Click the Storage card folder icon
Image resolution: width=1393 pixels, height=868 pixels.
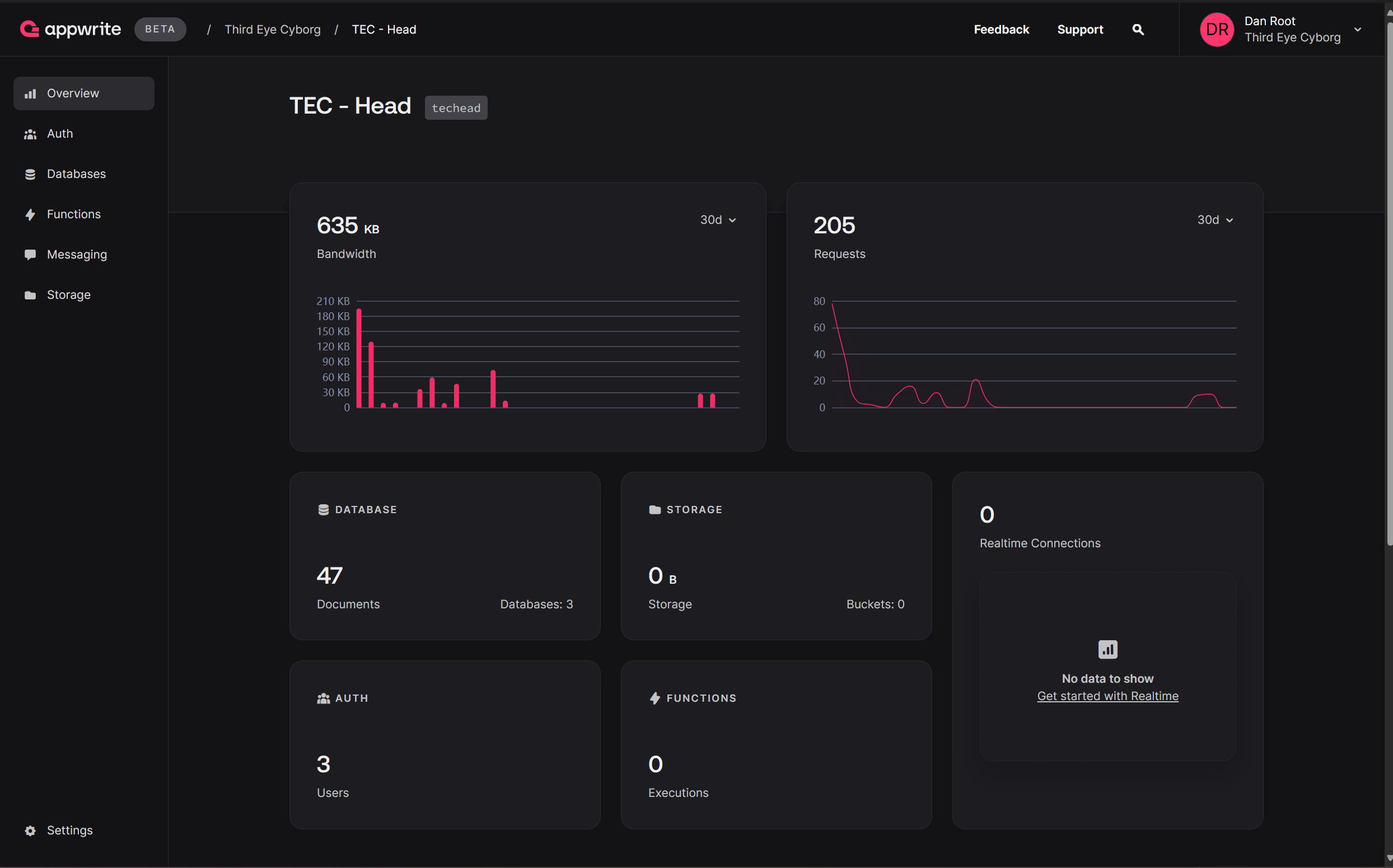pyautogui.click(x=655, y=510)
